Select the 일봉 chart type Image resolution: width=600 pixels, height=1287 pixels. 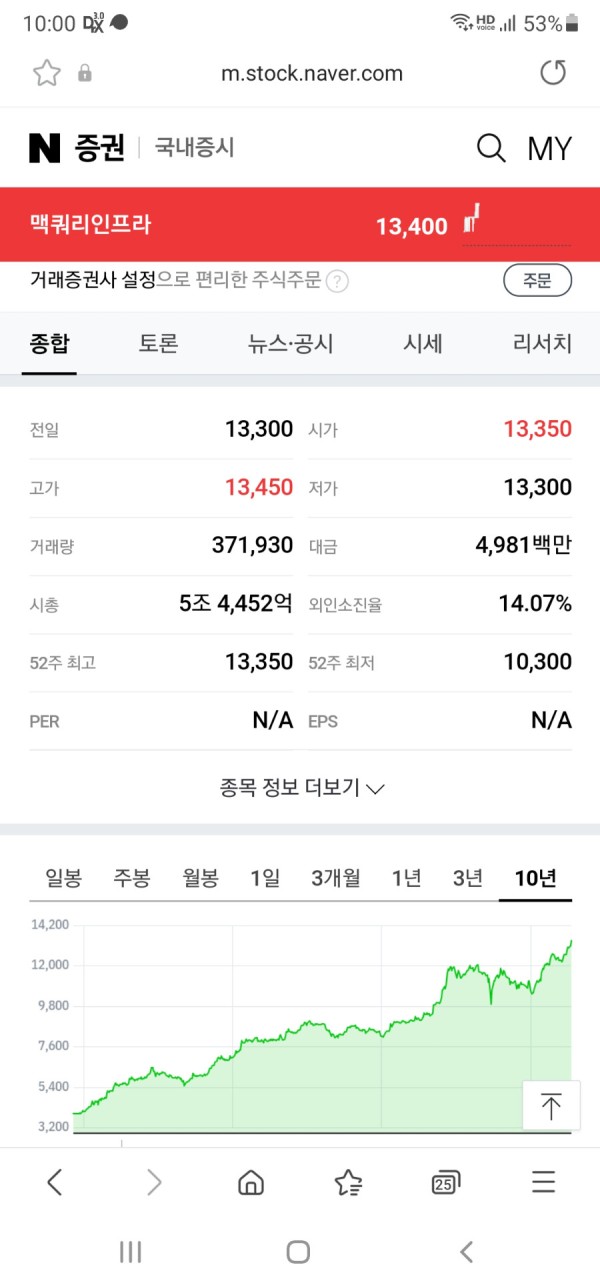[x=63, y=878]
